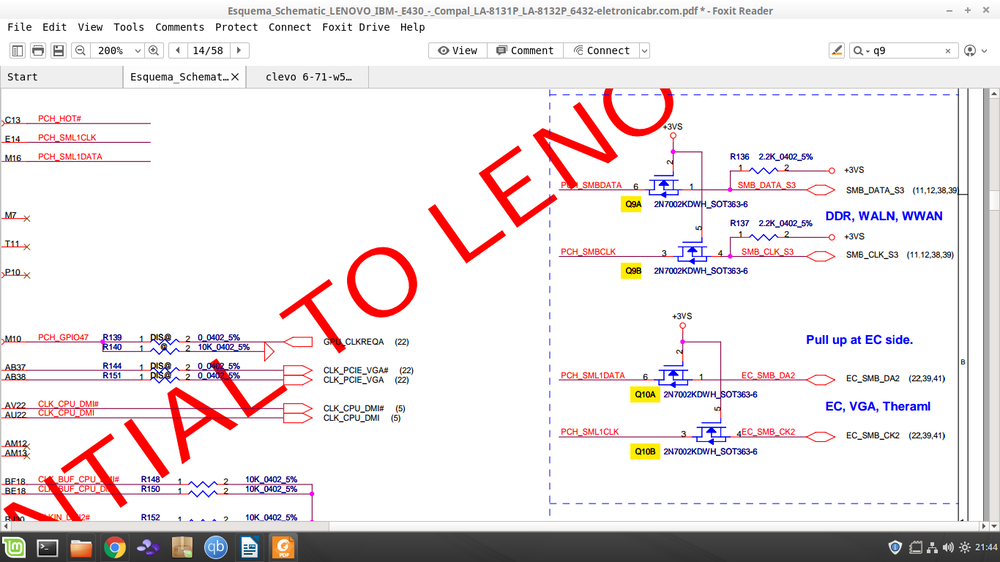Click the vertical scrollbar down arrow
The width and height of the screenshot is (1000, 562).
point(994,526)
